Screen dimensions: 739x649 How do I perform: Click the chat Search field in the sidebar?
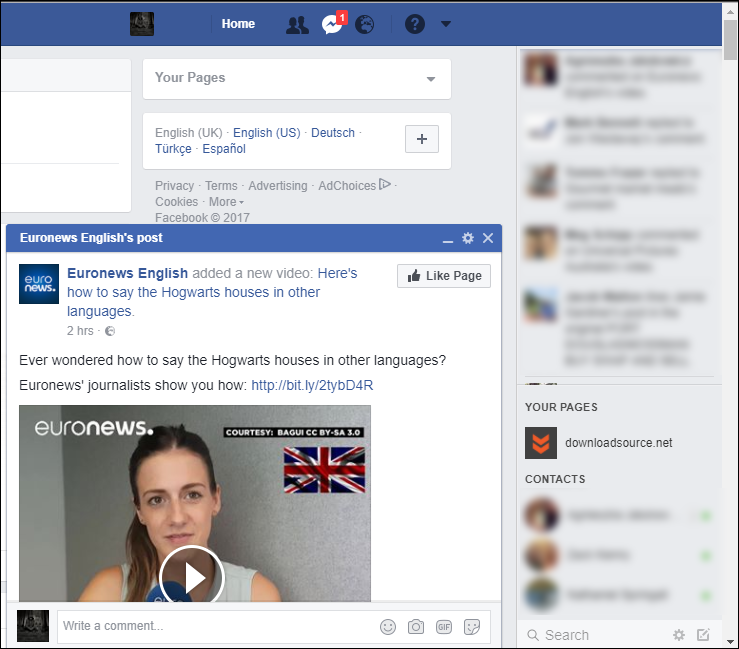tap(594, 635)
